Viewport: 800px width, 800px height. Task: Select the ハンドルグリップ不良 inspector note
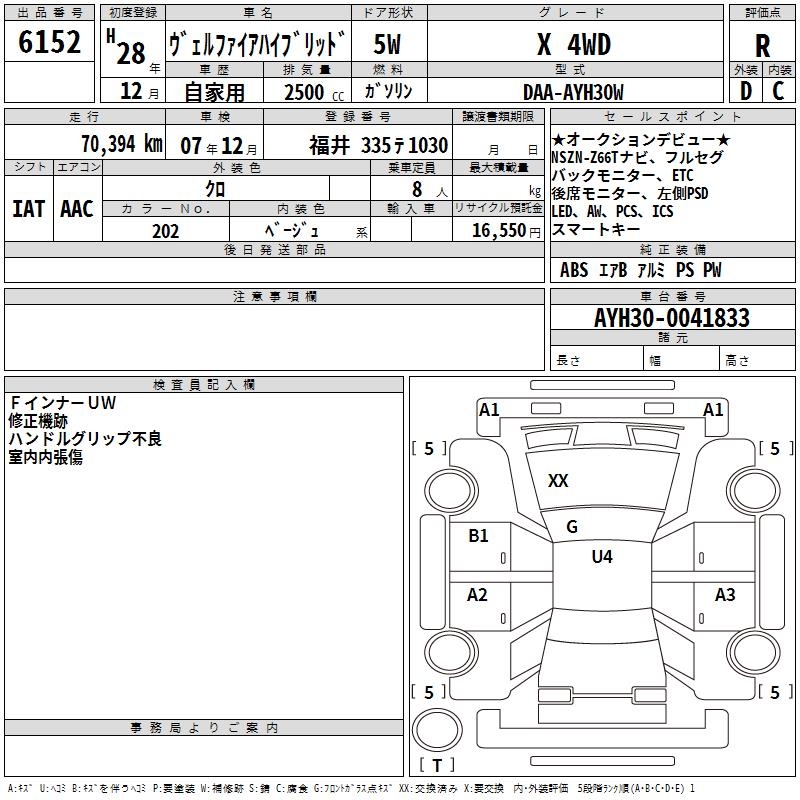85,438
